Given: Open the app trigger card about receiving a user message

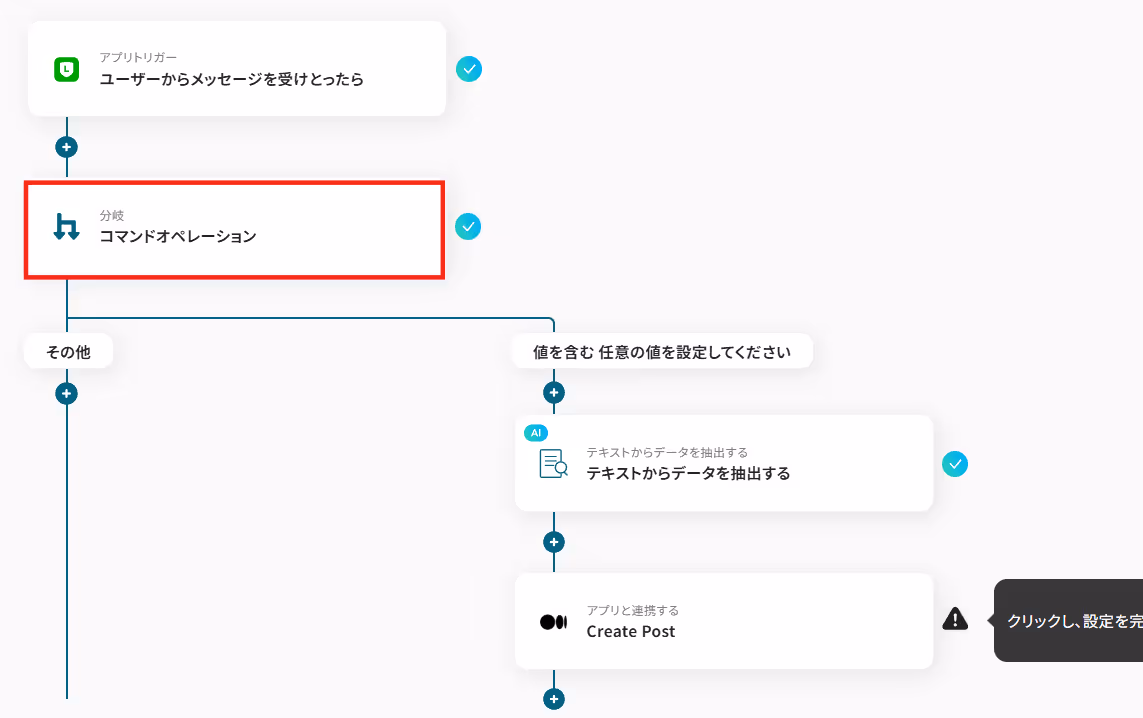Looking at the screenshot, I should click(x=237, y=69).
